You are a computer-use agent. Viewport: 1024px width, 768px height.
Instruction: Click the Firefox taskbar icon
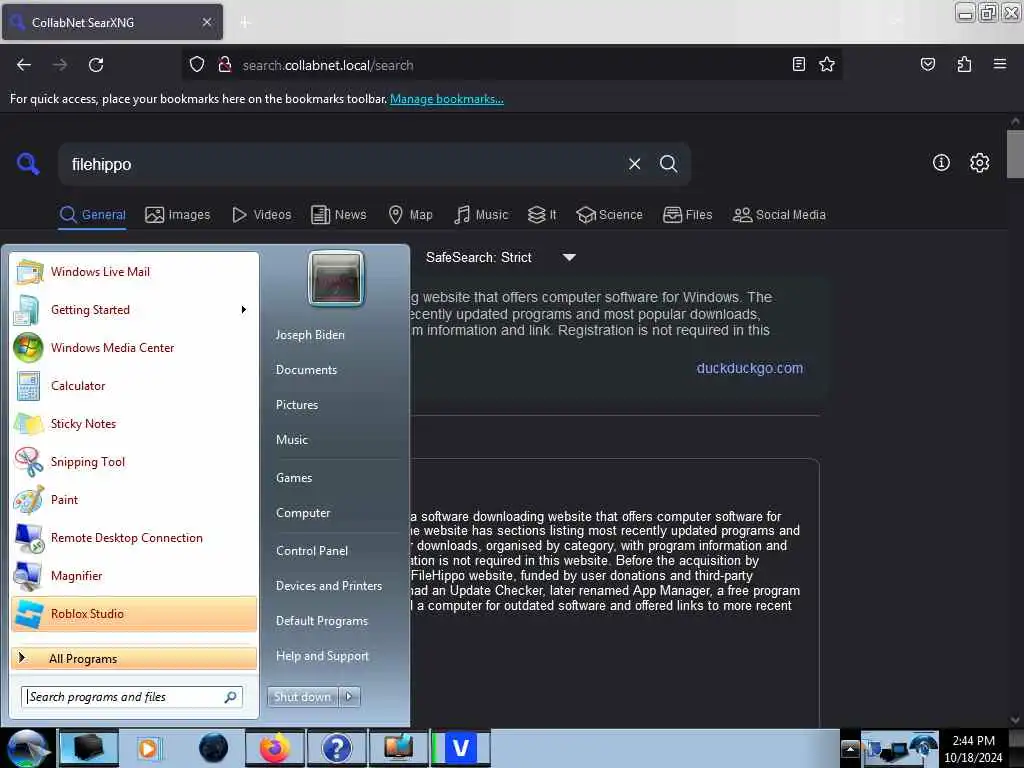(274, 748)
